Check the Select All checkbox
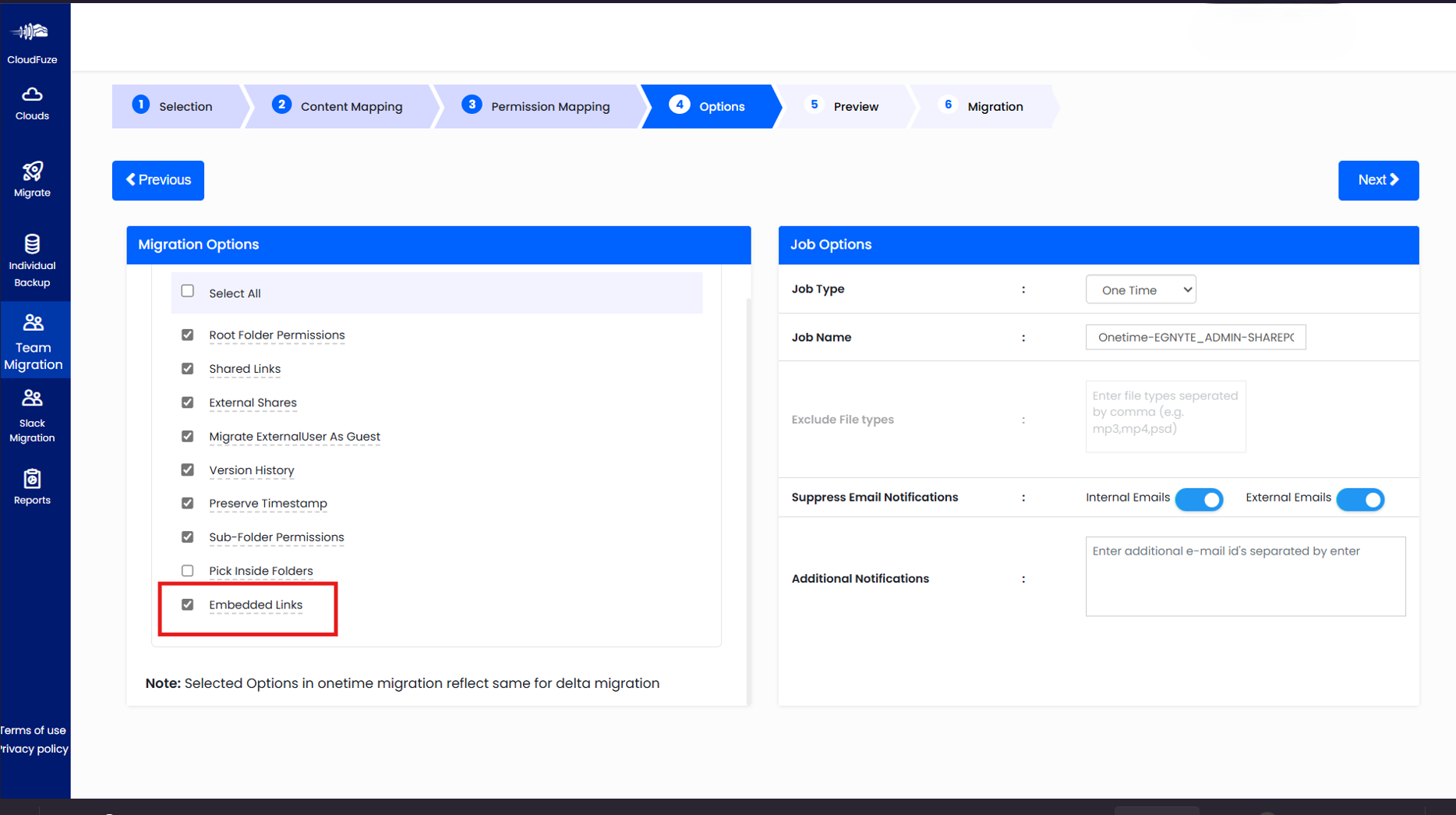The image size is (1456, 815). point(187,290)
